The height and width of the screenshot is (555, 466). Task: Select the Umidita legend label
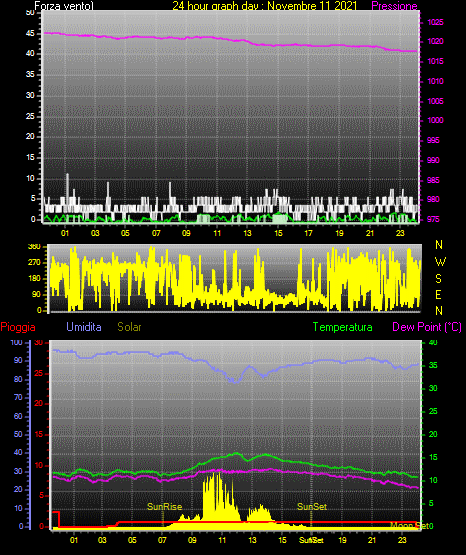(84, 327)
